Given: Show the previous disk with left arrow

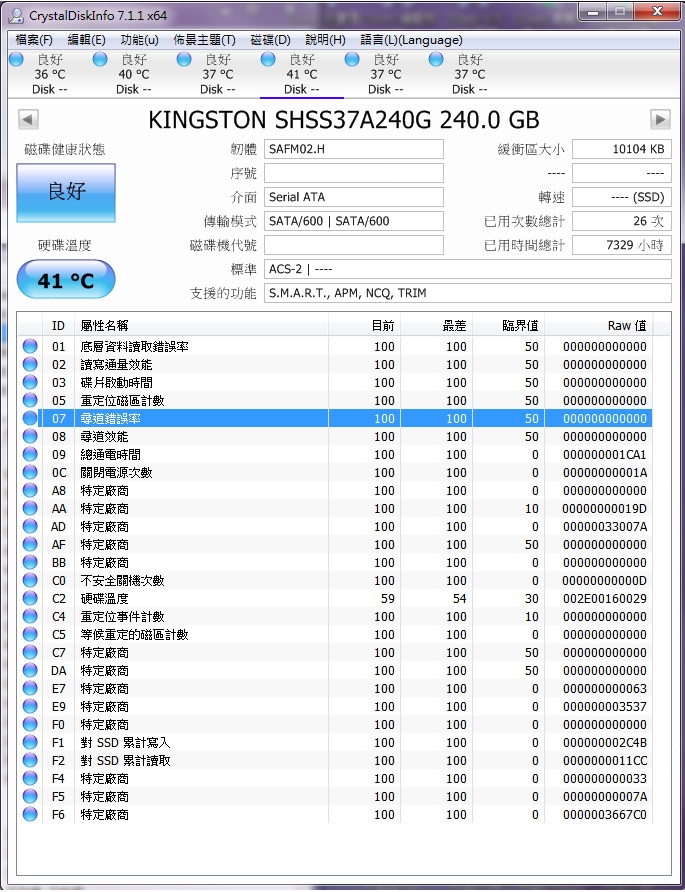Looking at the screenshot, I should 28,119.
